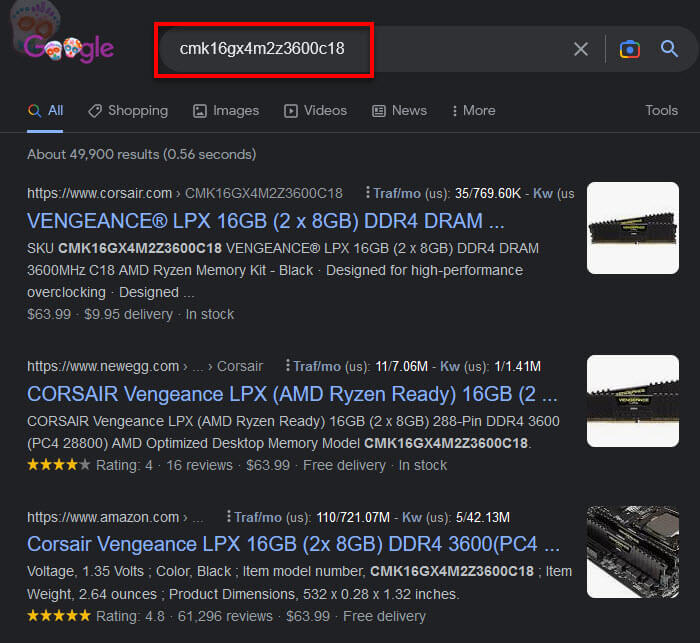This screenshot has height=643, width=700.
Task: Open the Corsair Vengeance LPX Amazon result
Action: 293,544
